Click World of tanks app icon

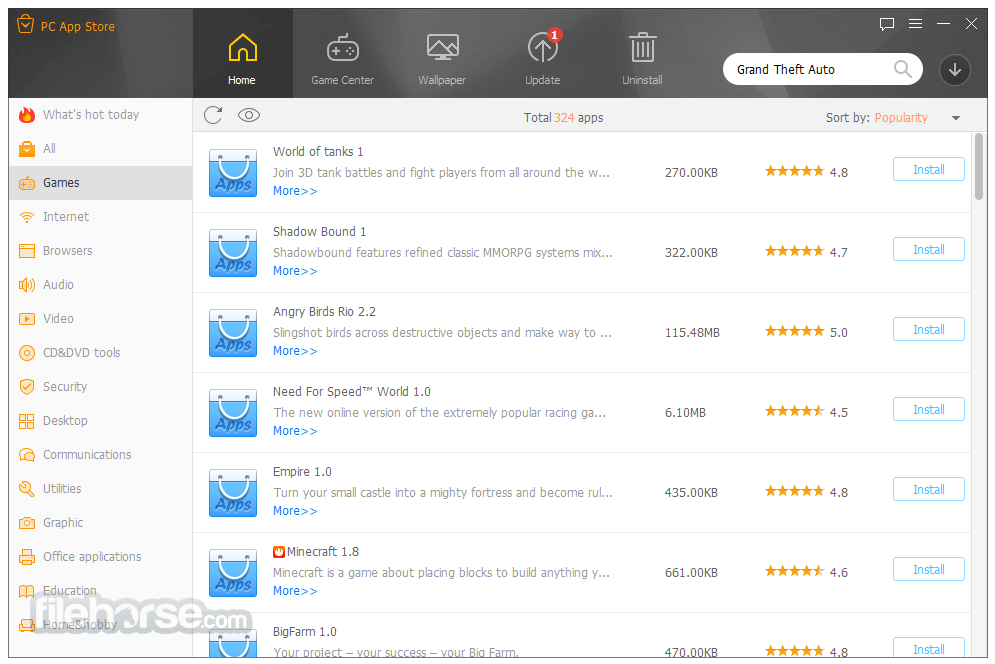[233, 173]
